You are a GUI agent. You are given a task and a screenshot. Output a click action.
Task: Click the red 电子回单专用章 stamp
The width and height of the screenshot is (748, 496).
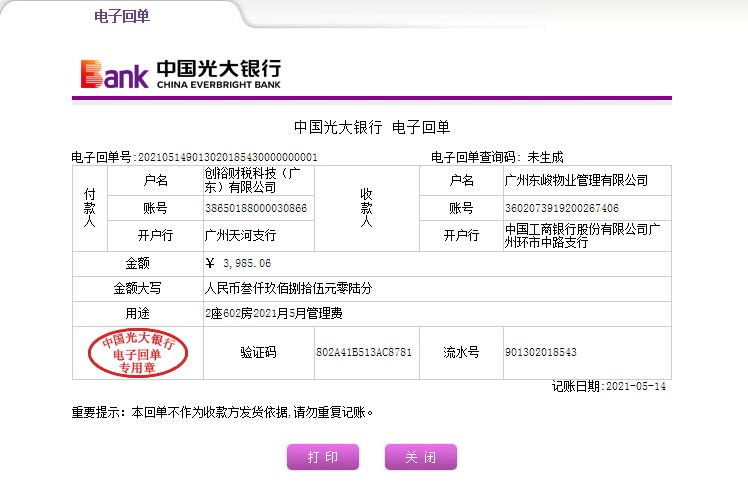pyautogui.click(x=138, y=354)
